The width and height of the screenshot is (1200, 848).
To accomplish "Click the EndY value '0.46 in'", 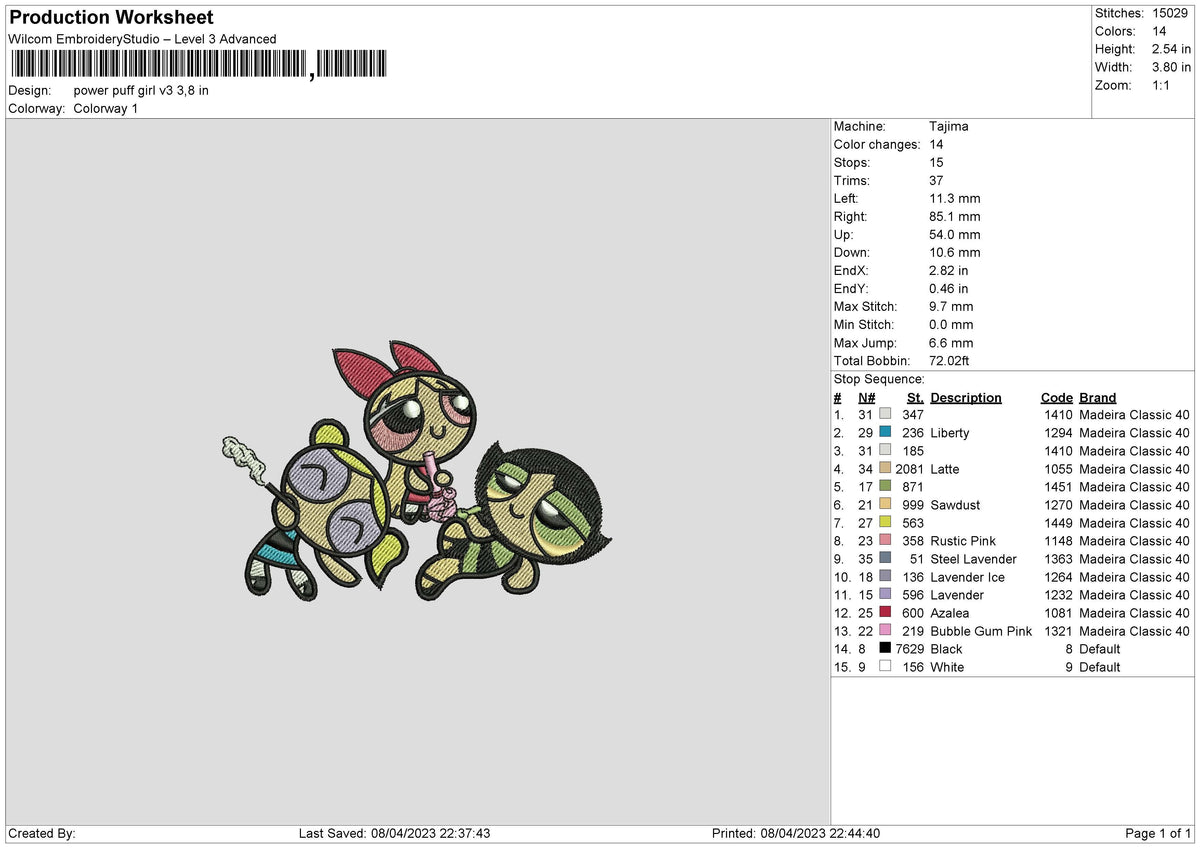I will 949,289.
